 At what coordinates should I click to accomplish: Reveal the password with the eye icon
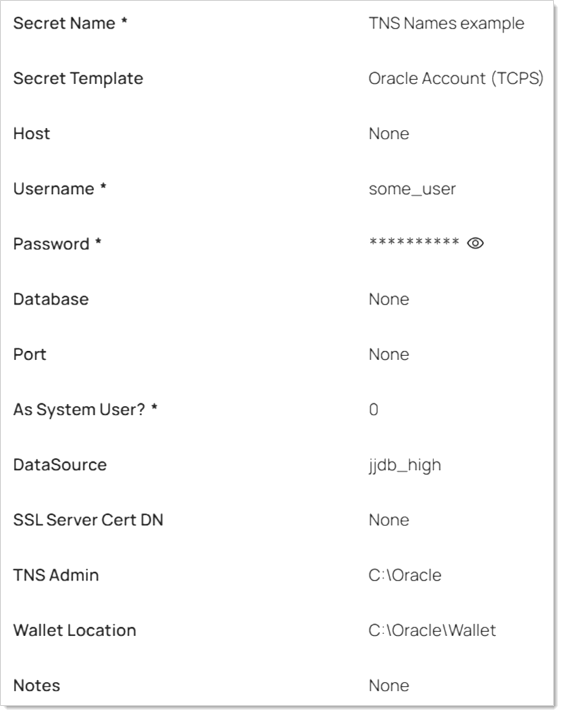coord(475,243)
